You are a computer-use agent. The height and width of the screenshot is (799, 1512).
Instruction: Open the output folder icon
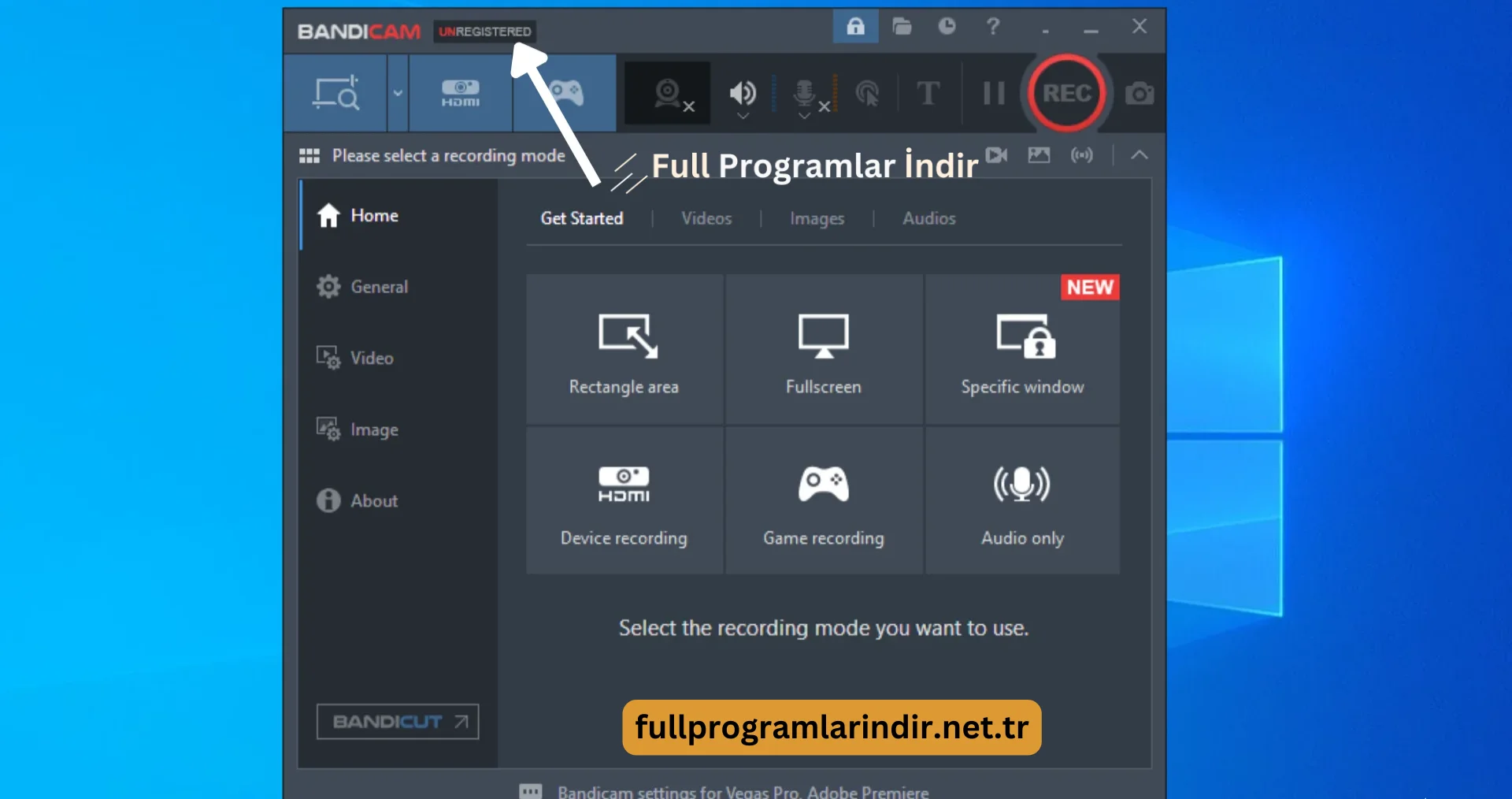[902, 26]
